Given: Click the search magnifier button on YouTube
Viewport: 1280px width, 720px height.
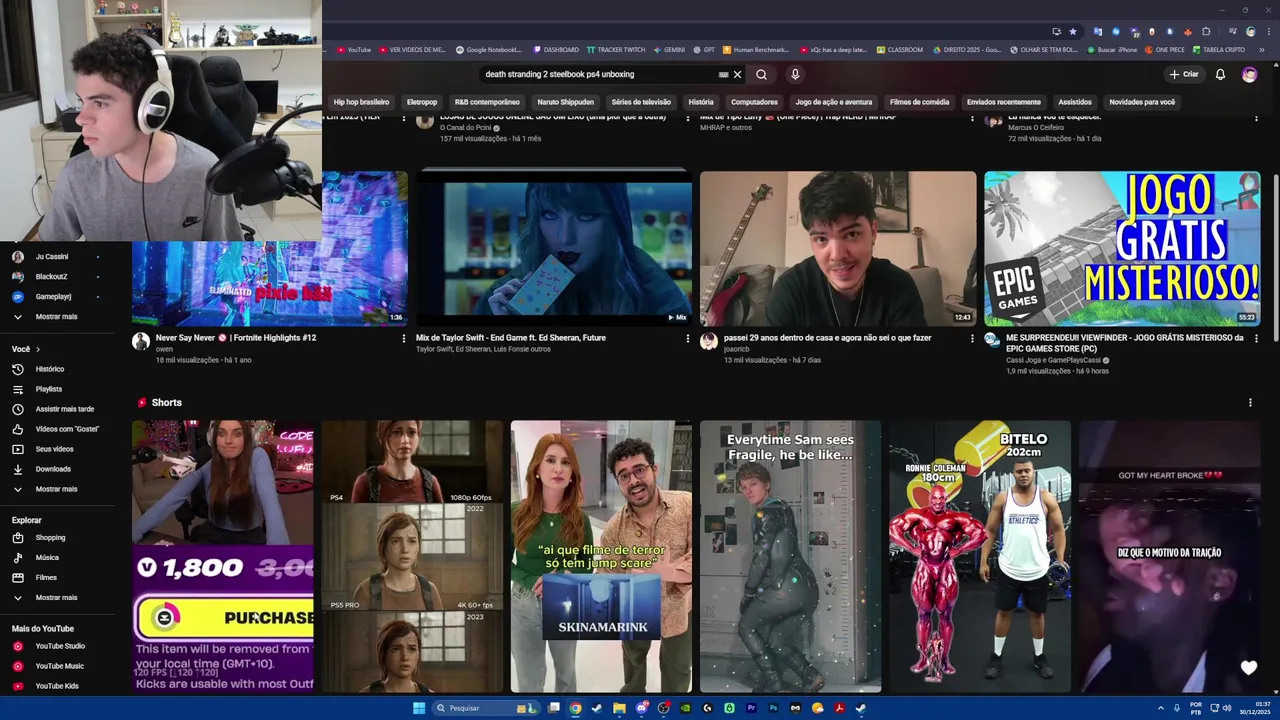Looking at the screenshot, I should pyautogui.click(x=761, y=74).
